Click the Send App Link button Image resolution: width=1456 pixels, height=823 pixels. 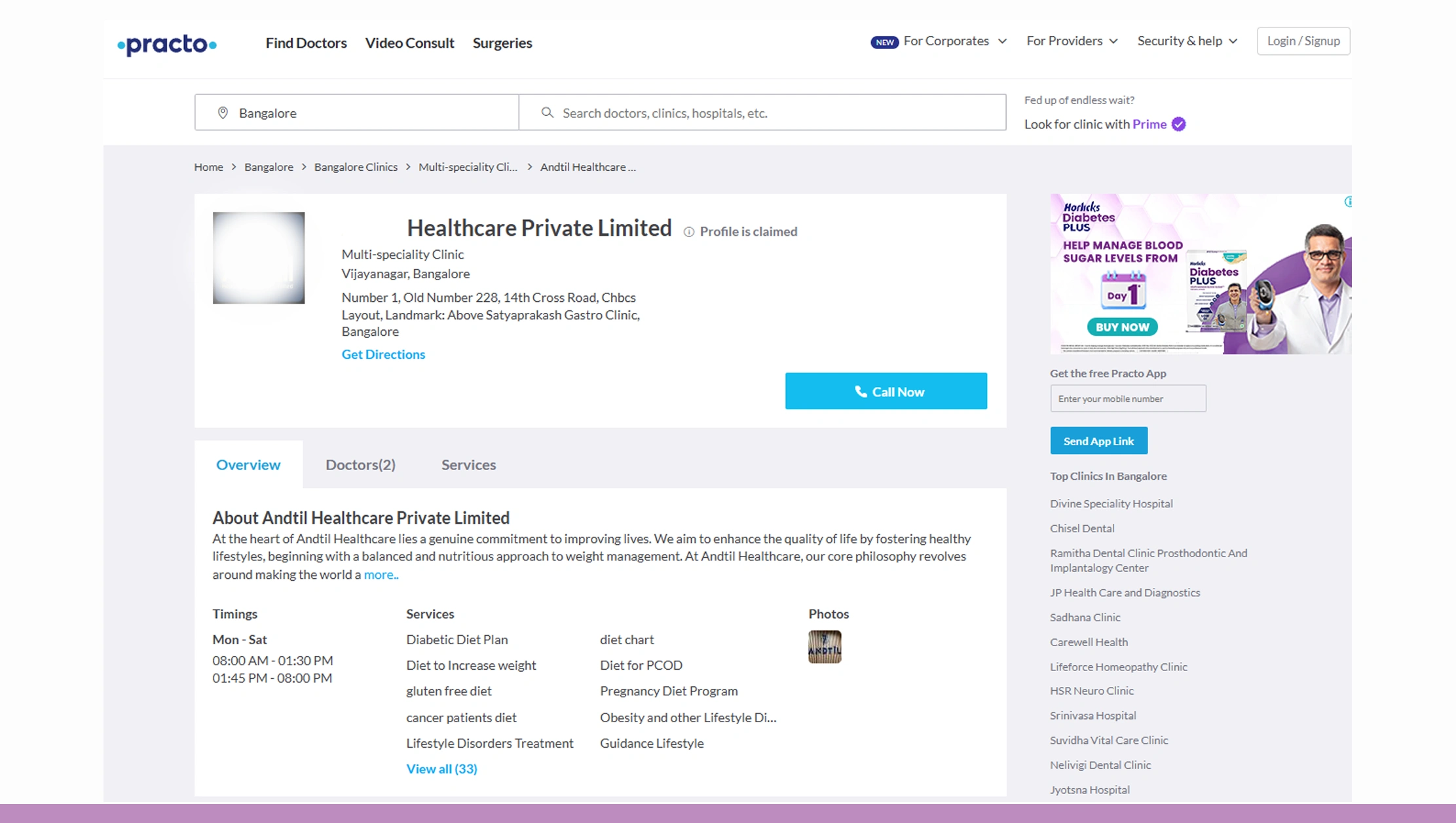1098,440
